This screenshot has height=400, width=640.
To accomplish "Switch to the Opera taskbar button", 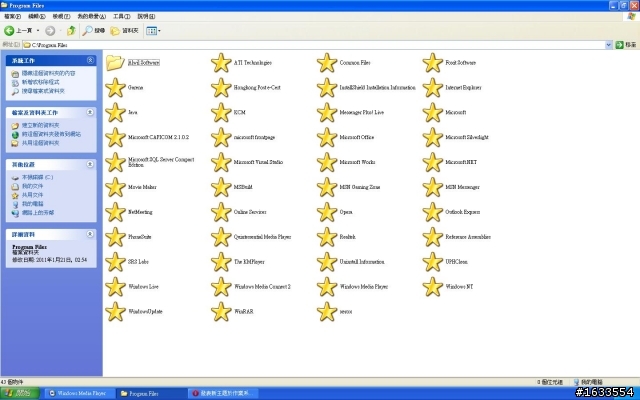I will tap(222, 393).
